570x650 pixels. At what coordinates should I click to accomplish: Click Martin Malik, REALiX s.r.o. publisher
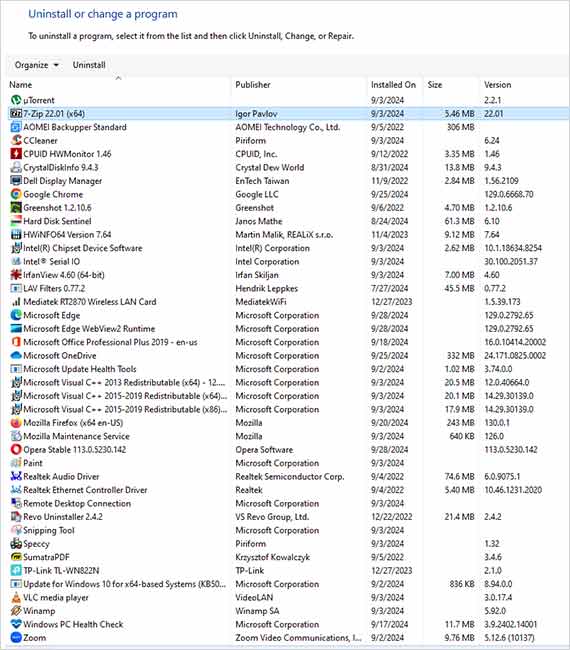point(284,235)
